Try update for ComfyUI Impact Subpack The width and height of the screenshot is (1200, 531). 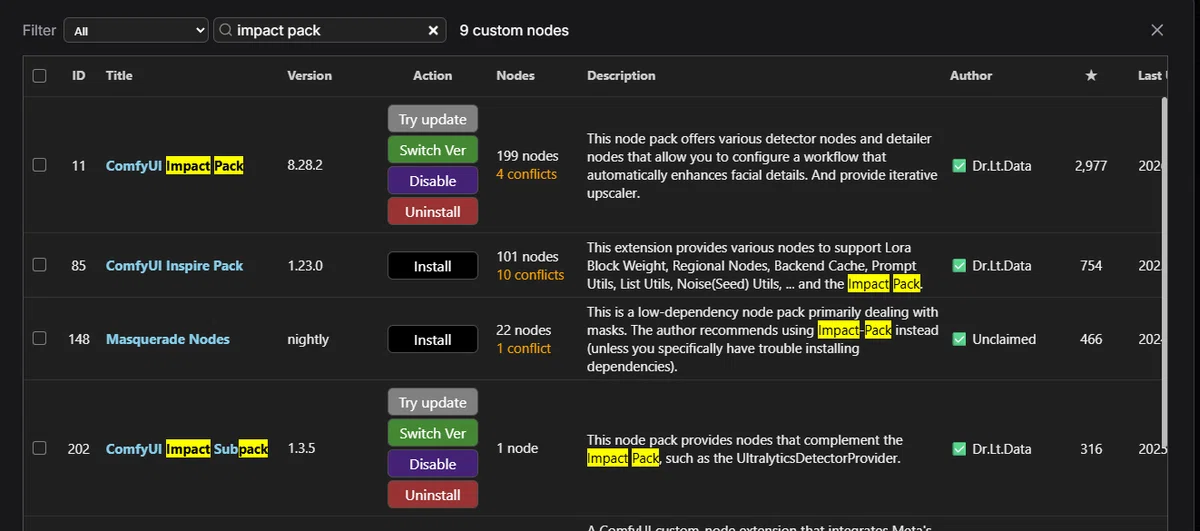click(x=433, y=402)
